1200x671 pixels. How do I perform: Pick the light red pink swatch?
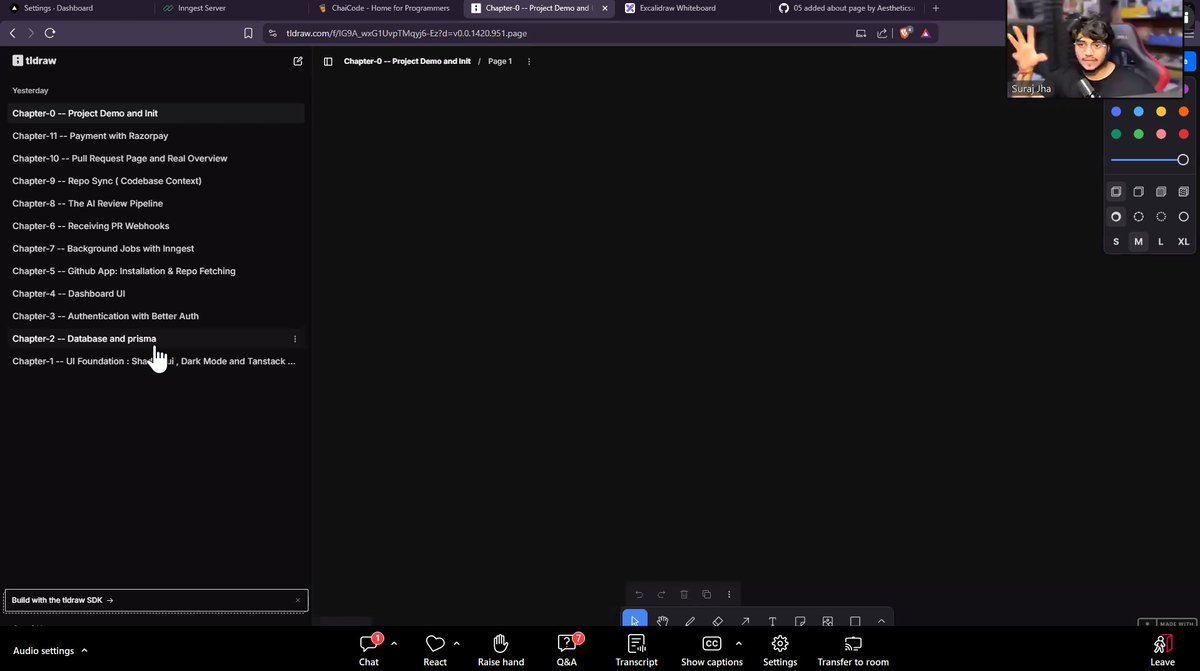pos(1161,134)
